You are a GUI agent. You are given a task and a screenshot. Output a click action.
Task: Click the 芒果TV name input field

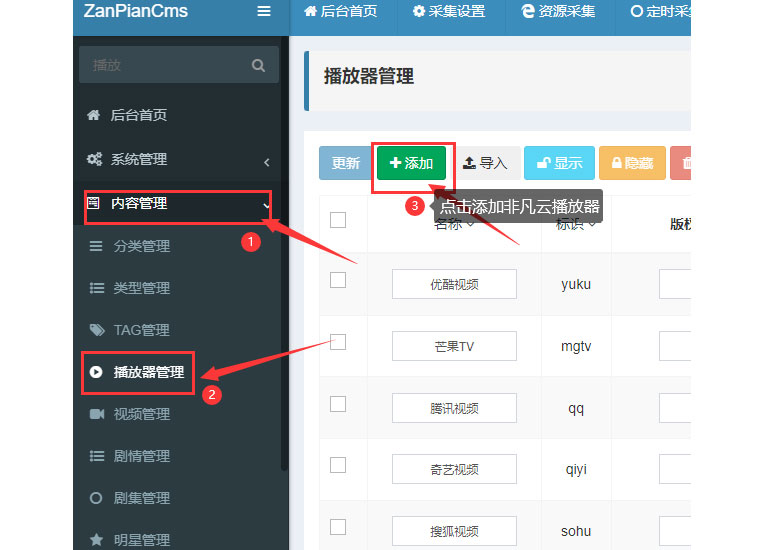pos(454,346)
